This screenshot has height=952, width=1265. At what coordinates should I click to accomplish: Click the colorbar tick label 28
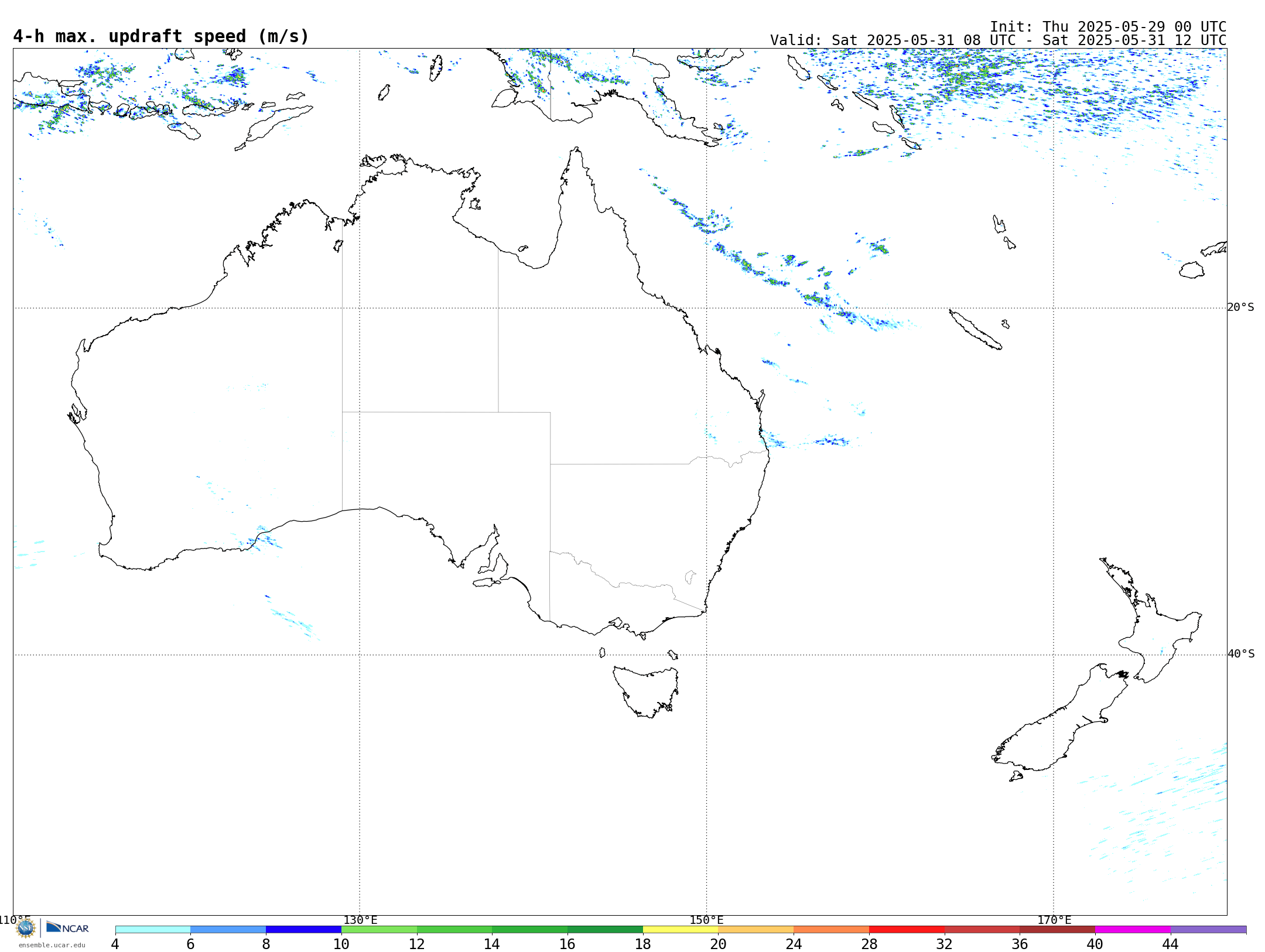869,944
